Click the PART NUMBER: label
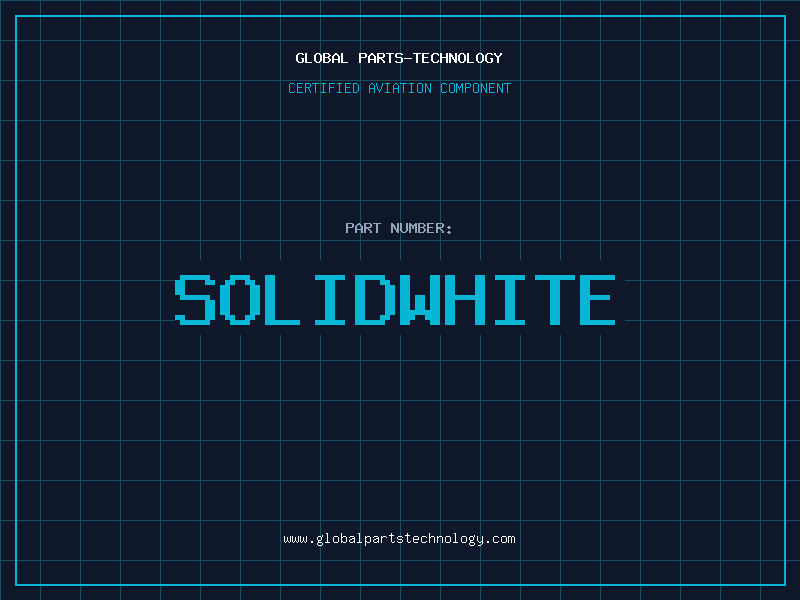 399,228
